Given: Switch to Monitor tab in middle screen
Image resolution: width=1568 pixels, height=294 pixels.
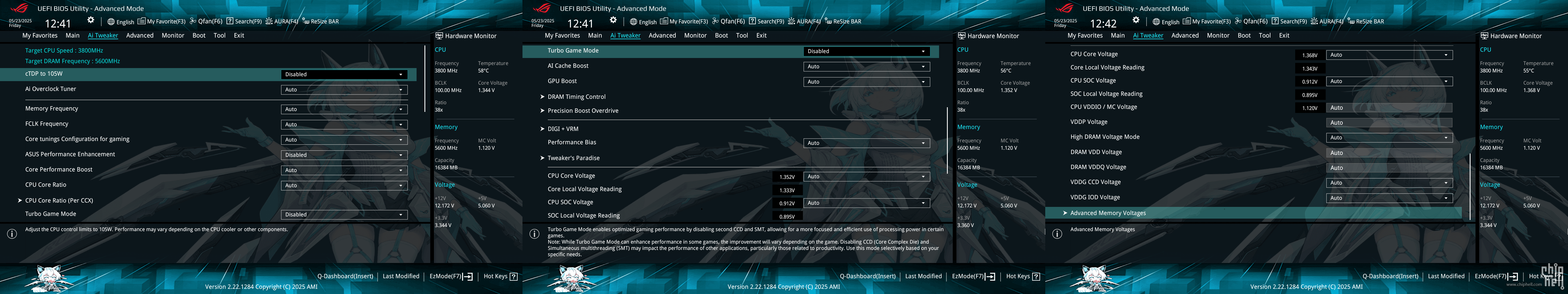Looking at the screenshot, I should point(695,35).
